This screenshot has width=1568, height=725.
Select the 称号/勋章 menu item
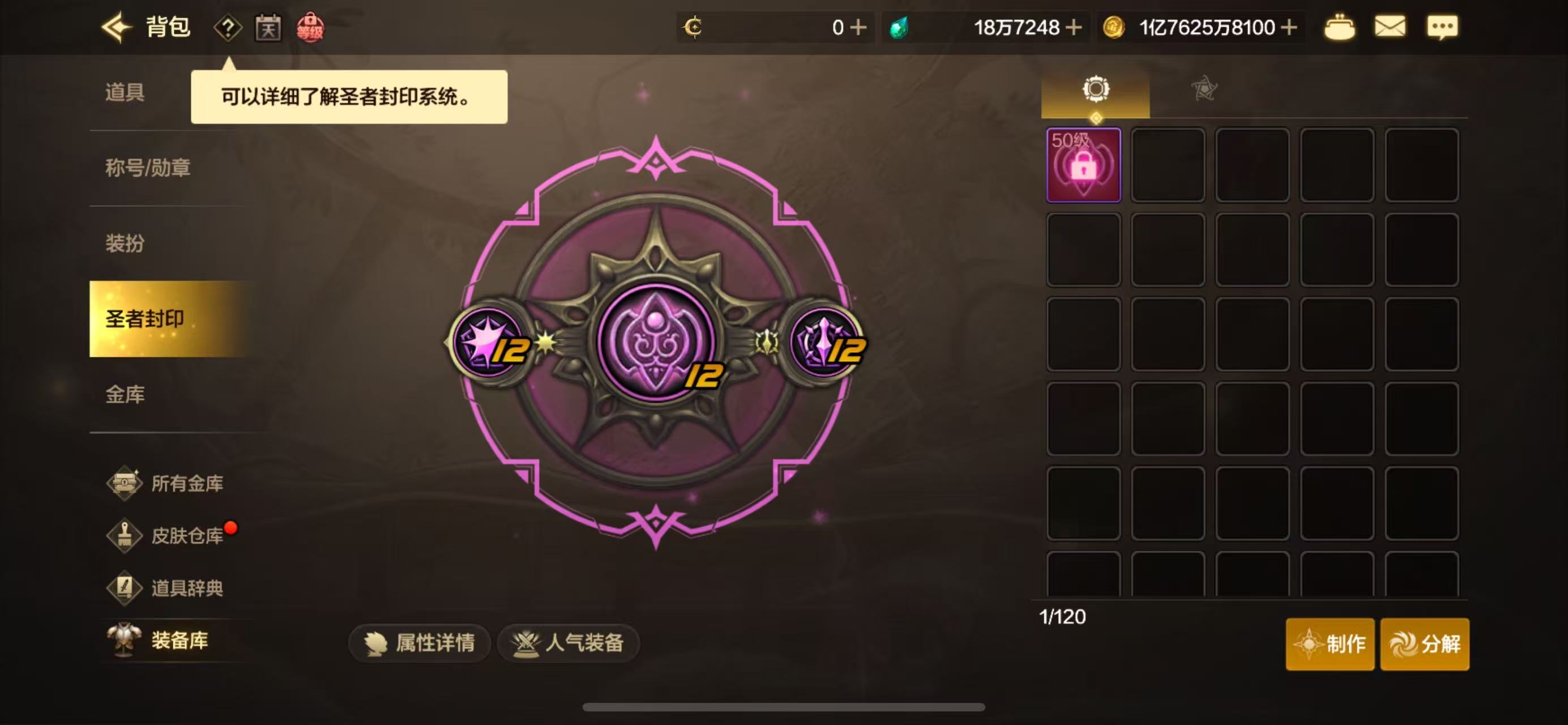[x=148, y=168]
